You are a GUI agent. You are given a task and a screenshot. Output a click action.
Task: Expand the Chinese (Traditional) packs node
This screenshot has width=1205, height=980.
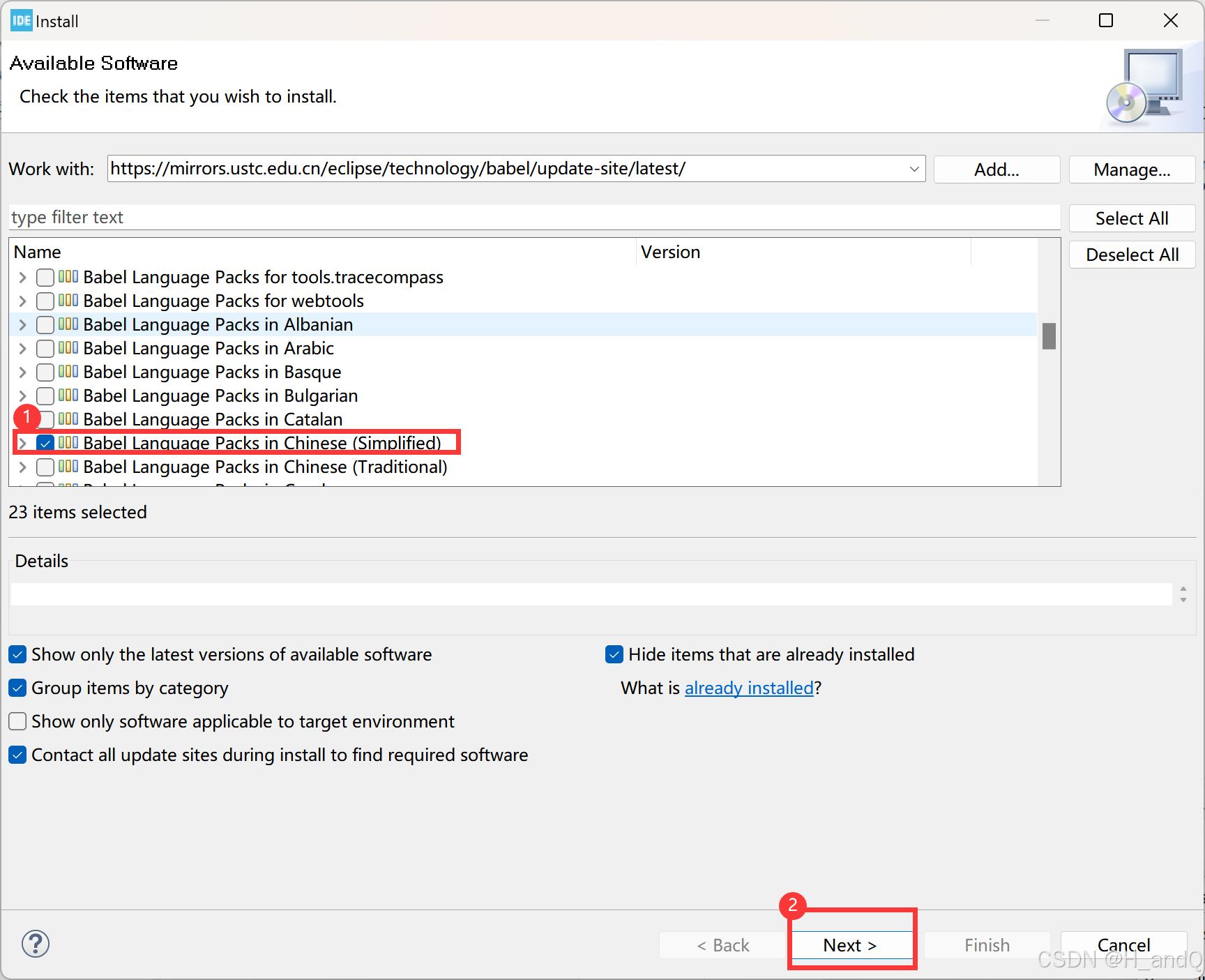[22, 467]
